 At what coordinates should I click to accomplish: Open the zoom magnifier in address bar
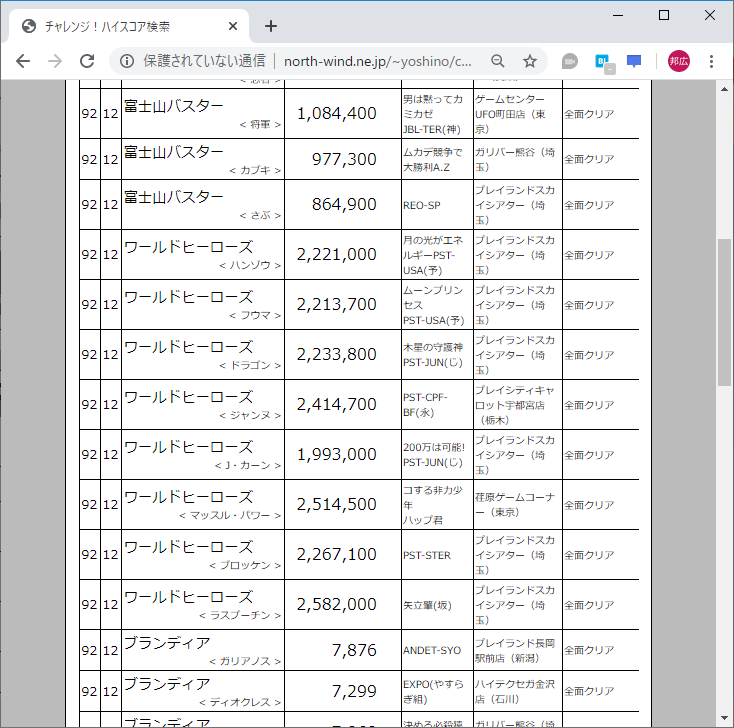point(498,61)
